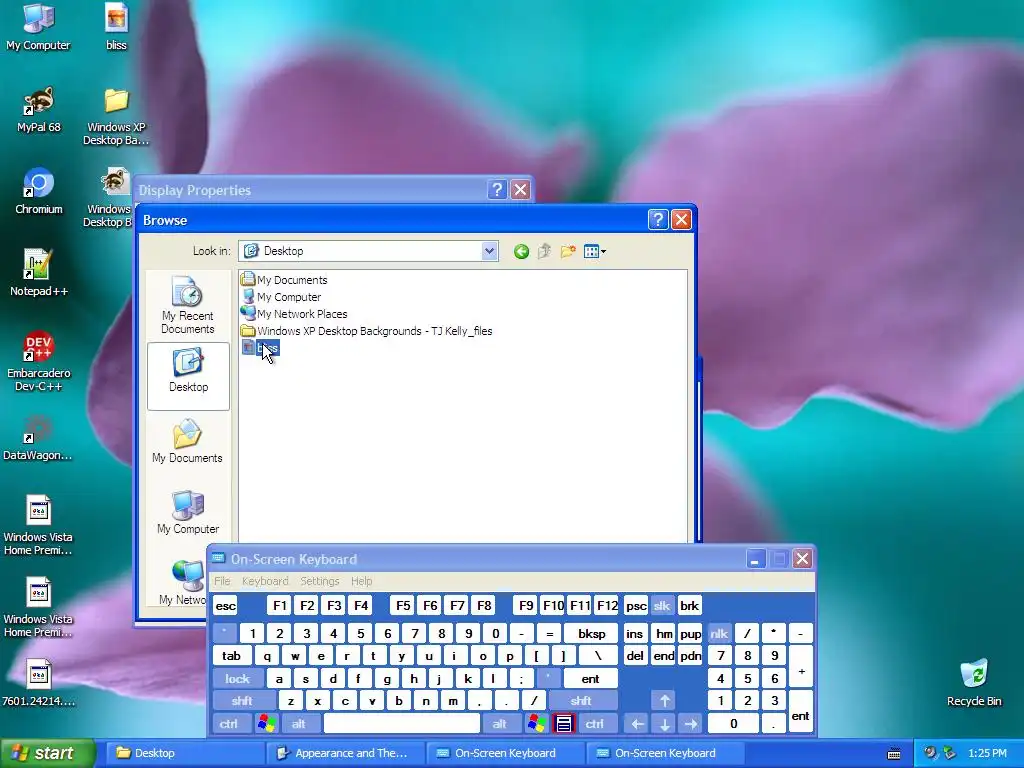Image resolution: width=1024 pixels, height=768 pixels.
Task: Click the keyboard tray icon on taskbar
Action: 894,754
